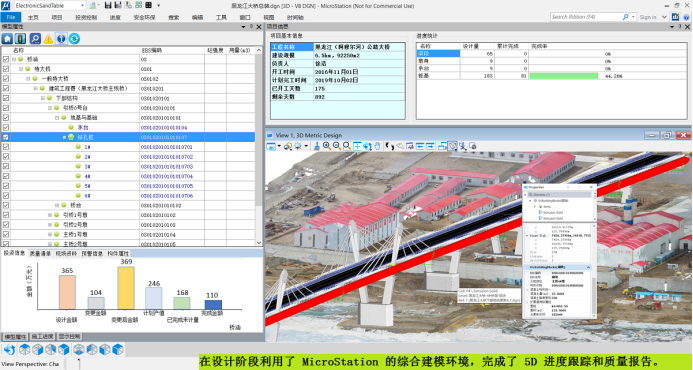Open the View Attributes dropdown arrow
This screenshot has width=693, height=370.
point(279,146)
